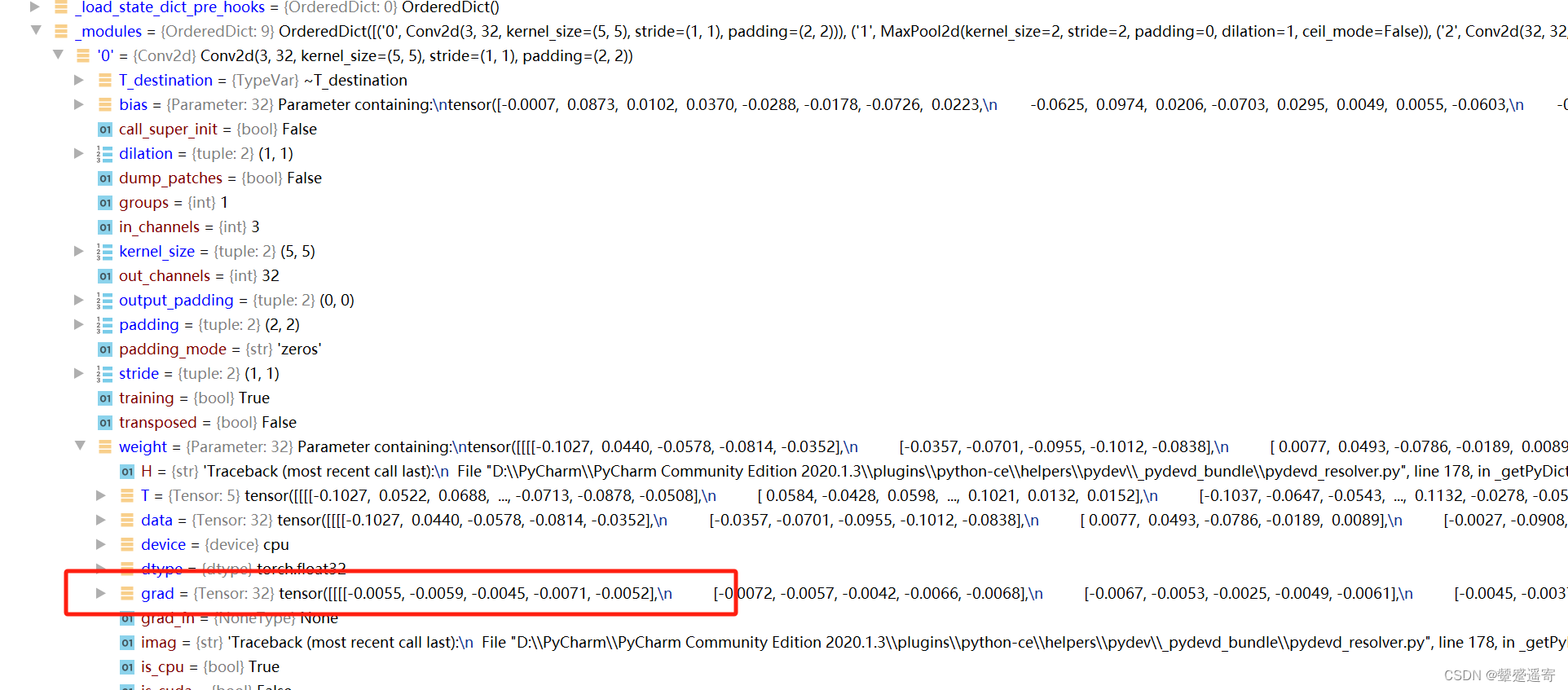The width and height of the screenshot is (1568, 690).
Task: Click the object icon beside bias
Action: [104, 104]
